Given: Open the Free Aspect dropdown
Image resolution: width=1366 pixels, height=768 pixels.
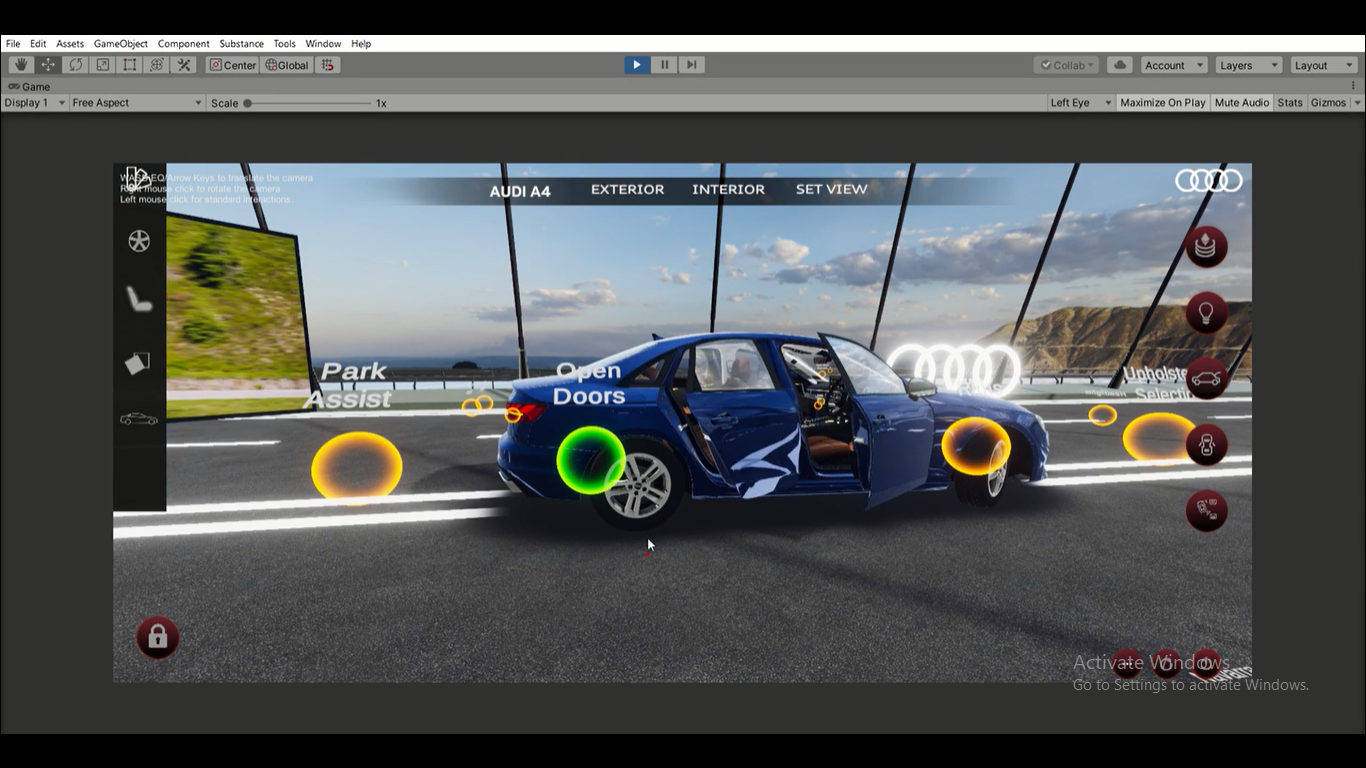Looking at the screenshot, I should point(136,103).
